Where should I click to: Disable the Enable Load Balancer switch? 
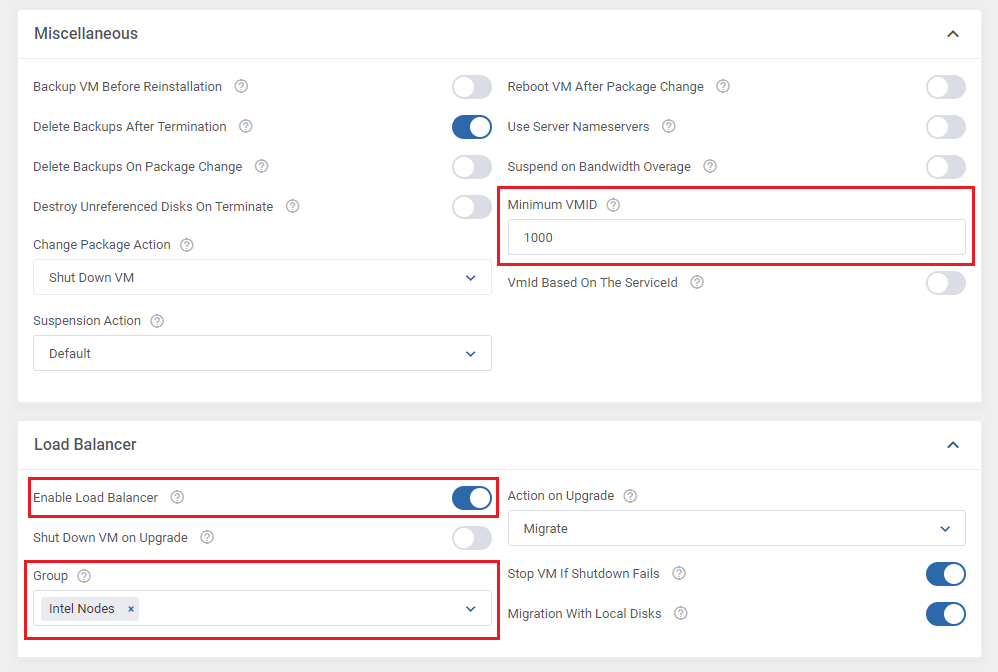(x=472, y=498)
